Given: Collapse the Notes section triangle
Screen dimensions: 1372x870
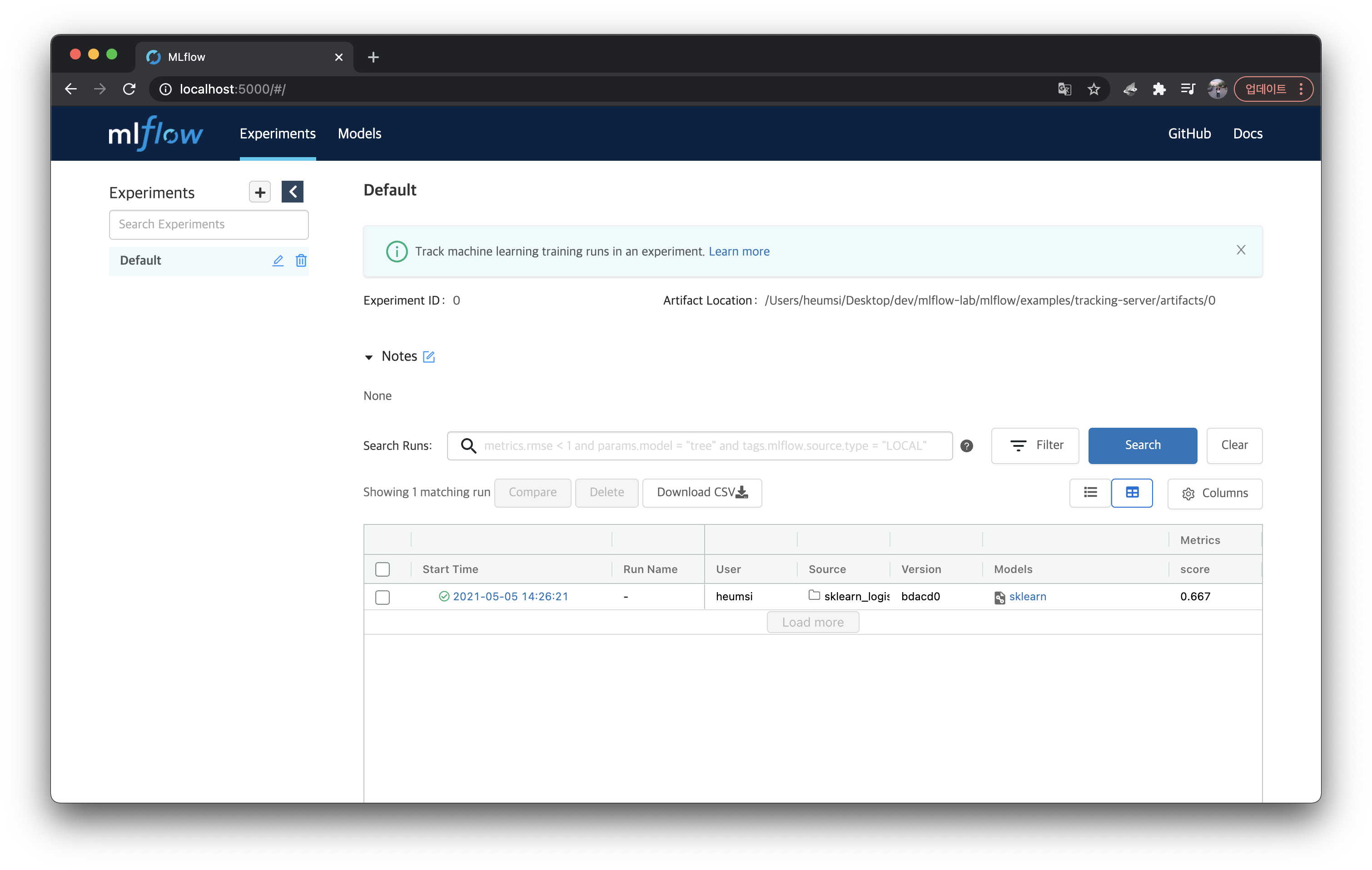Looking at the screenshot, I should point(368,357).
